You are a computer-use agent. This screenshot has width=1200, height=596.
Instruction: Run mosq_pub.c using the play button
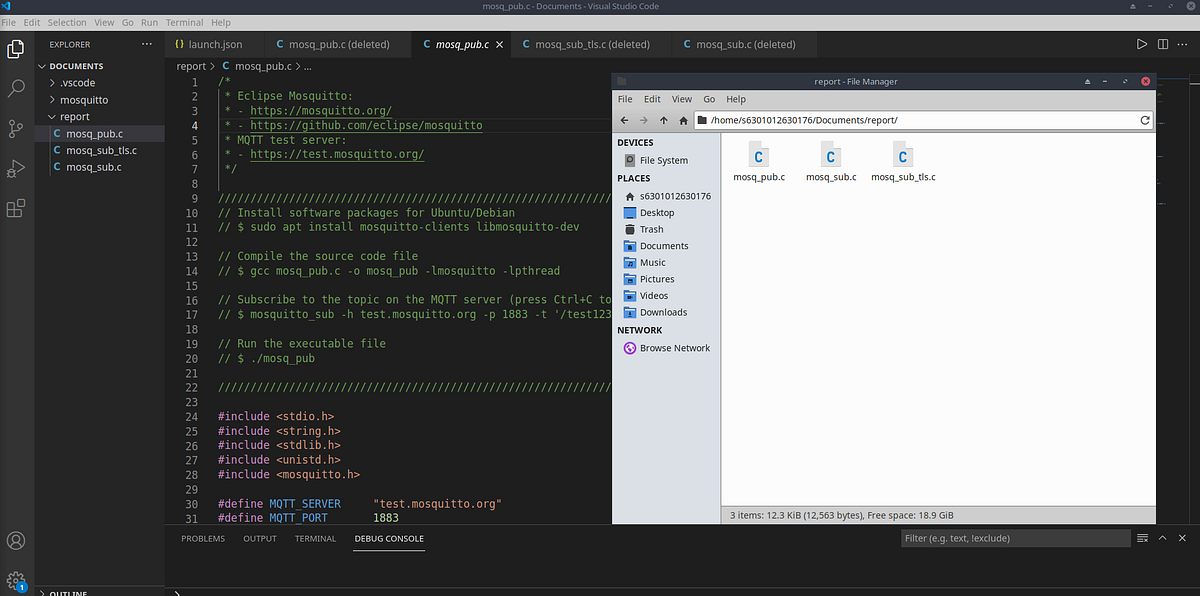pyautogui.click(x=1141, y=44)
